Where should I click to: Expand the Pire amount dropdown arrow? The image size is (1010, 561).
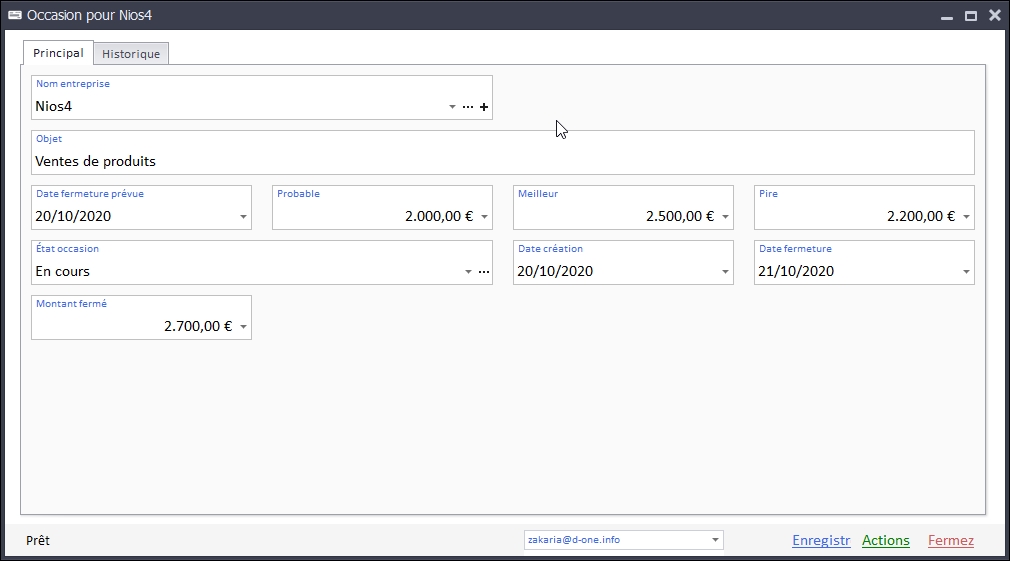coord(966,217)
